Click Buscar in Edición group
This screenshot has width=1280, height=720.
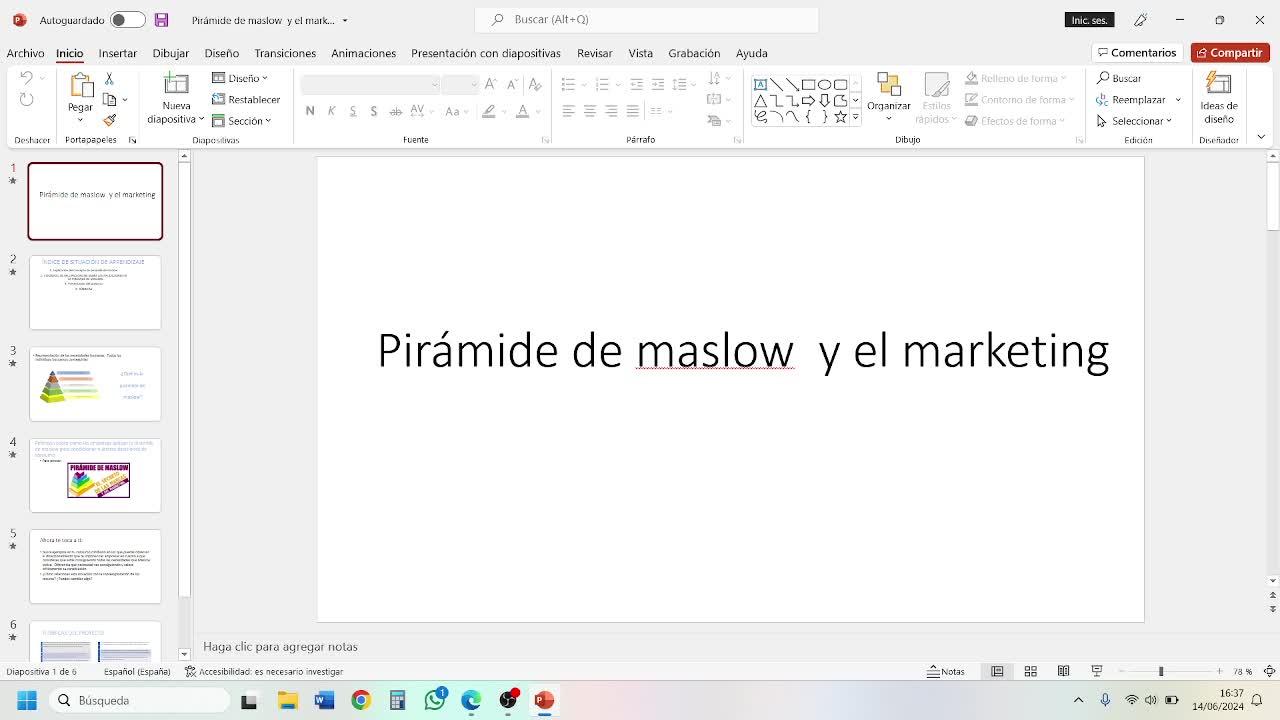click(x=1119, y=78)
